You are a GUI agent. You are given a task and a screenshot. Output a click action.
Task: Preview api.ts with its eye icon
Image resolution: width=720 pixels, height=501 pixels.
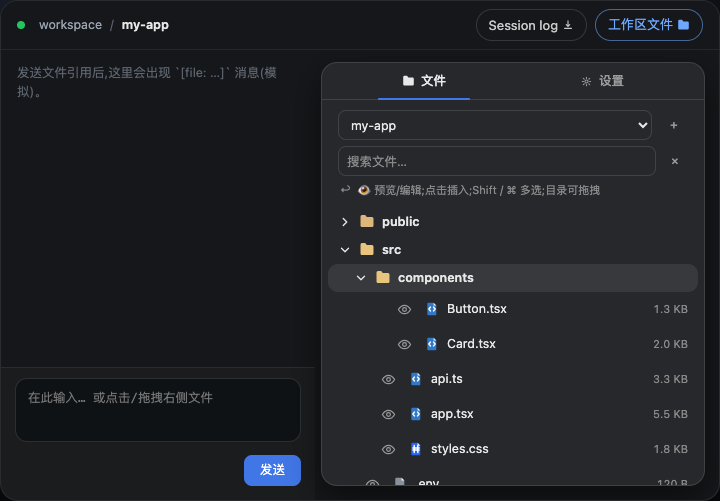(x=388, y=379)
